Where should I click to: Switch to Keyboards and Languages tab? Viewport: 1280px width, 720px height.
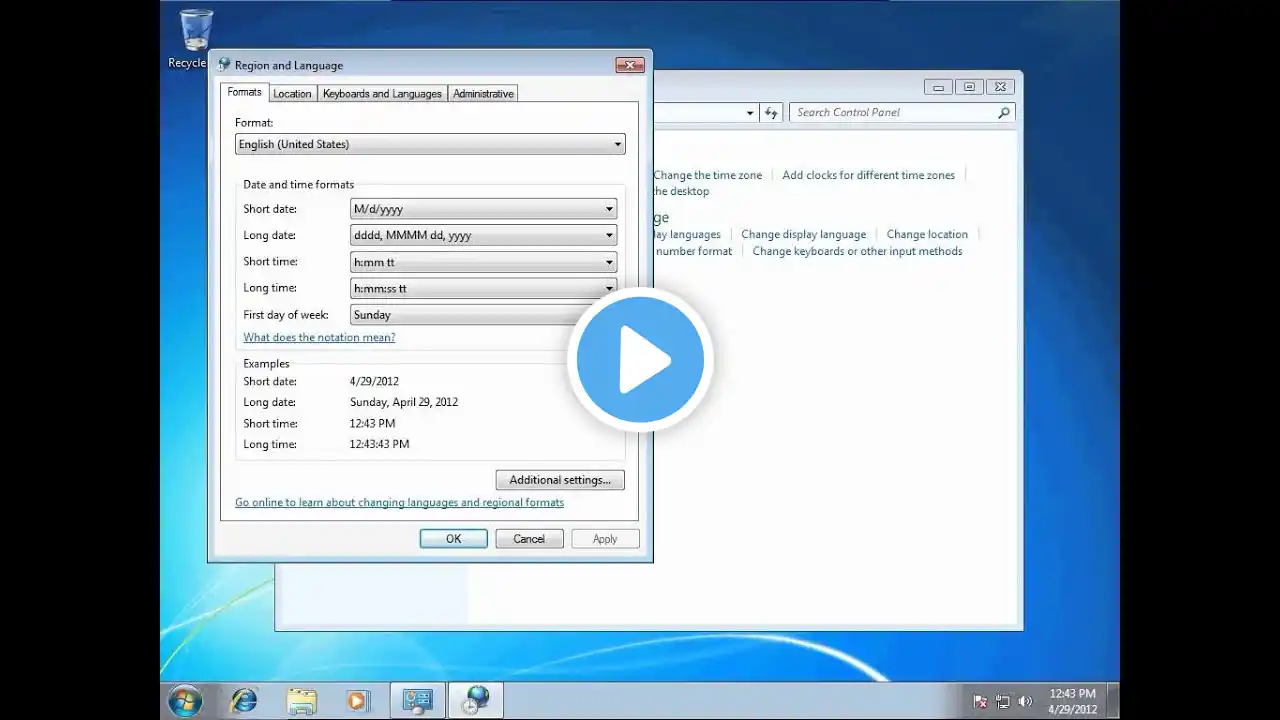point(382,93)
